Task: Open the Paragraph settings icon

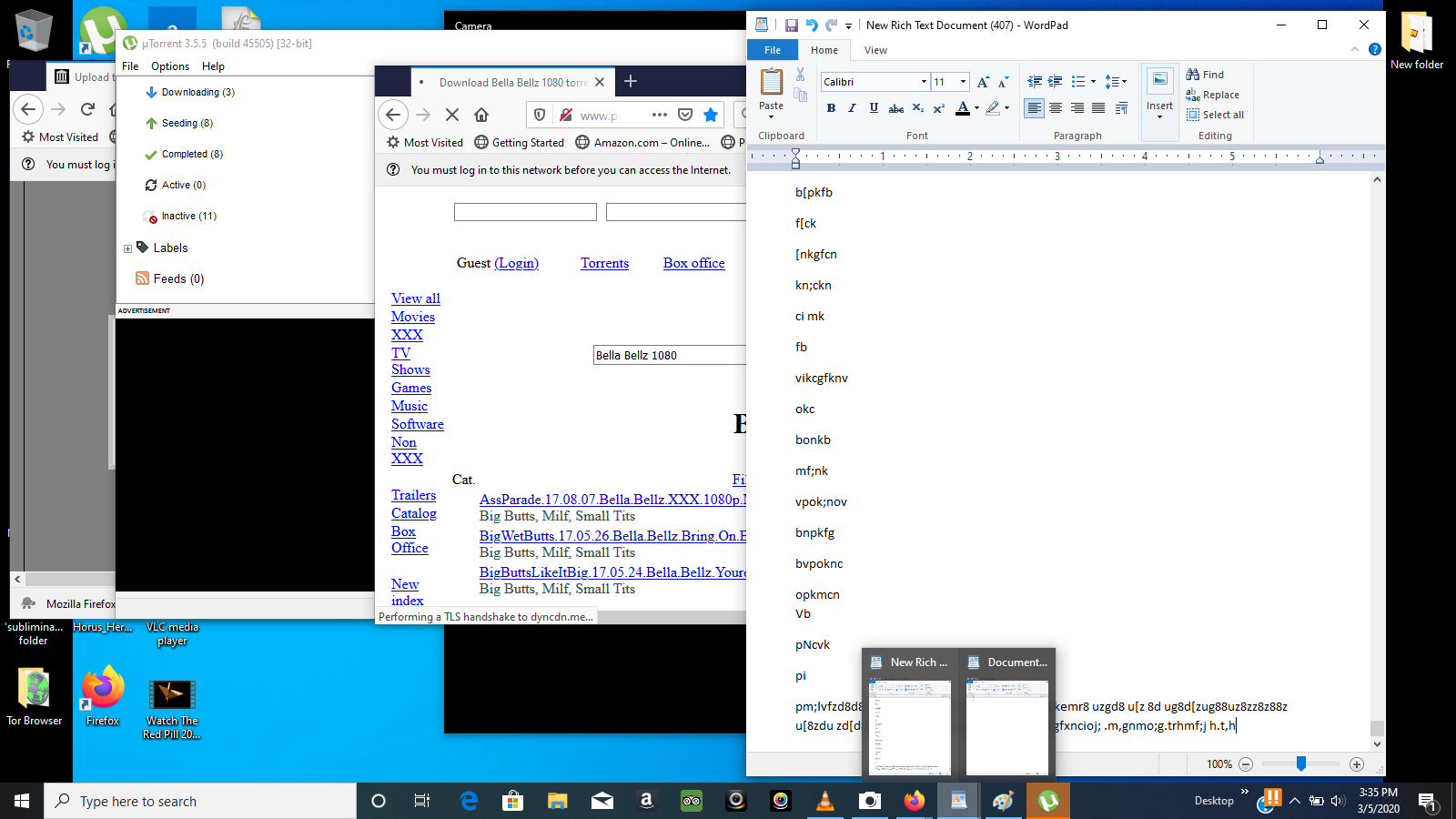Action: click(x=1121, y=108)
